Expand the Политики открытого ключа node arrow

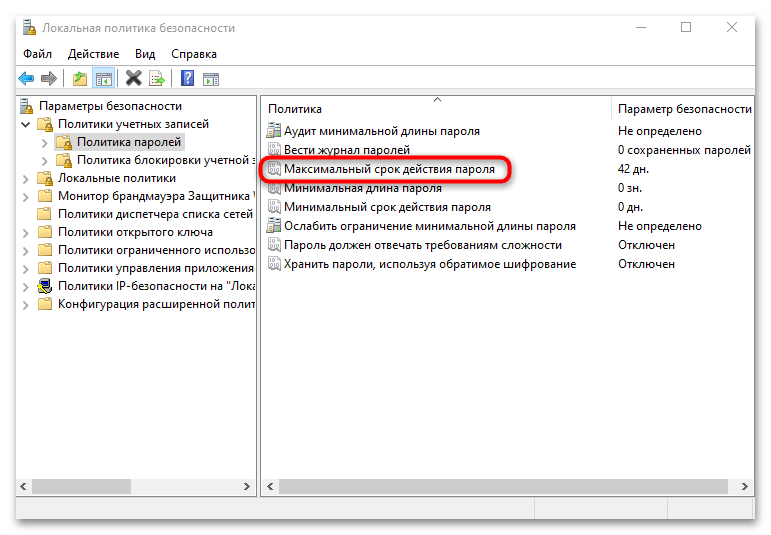click(26, 233)
